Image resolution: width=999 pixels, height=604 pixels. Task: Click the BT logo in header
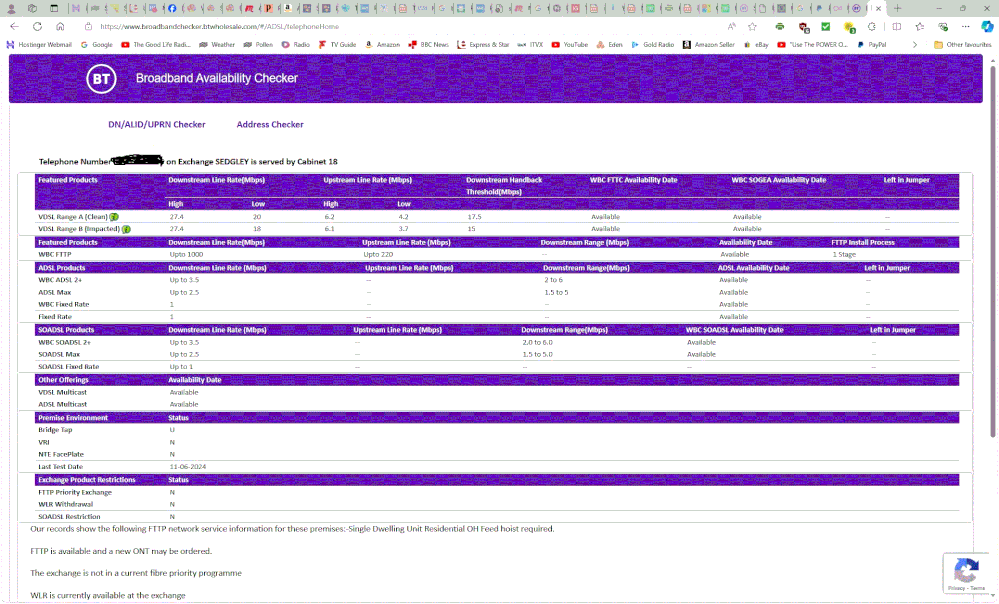coord(102,79)
